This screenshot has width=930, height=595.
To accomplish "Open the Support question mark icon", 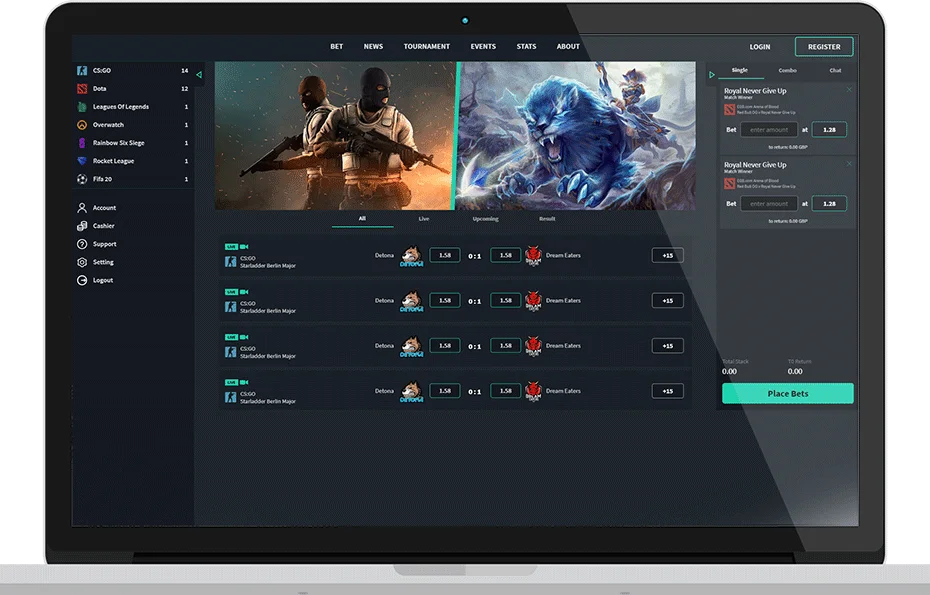I will click(82, 244).
